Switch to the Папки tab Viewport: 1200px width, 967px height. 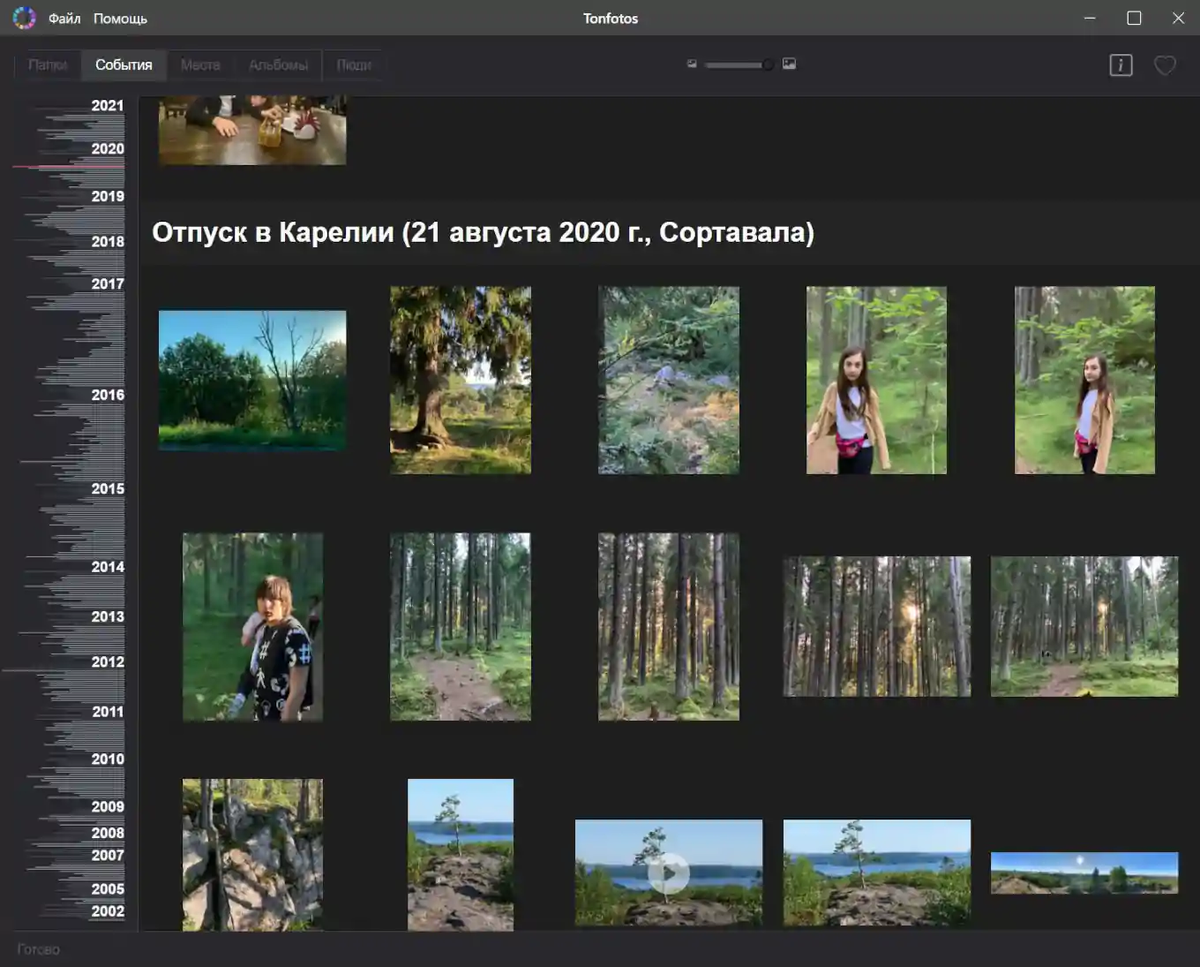[x=48, y=65]
